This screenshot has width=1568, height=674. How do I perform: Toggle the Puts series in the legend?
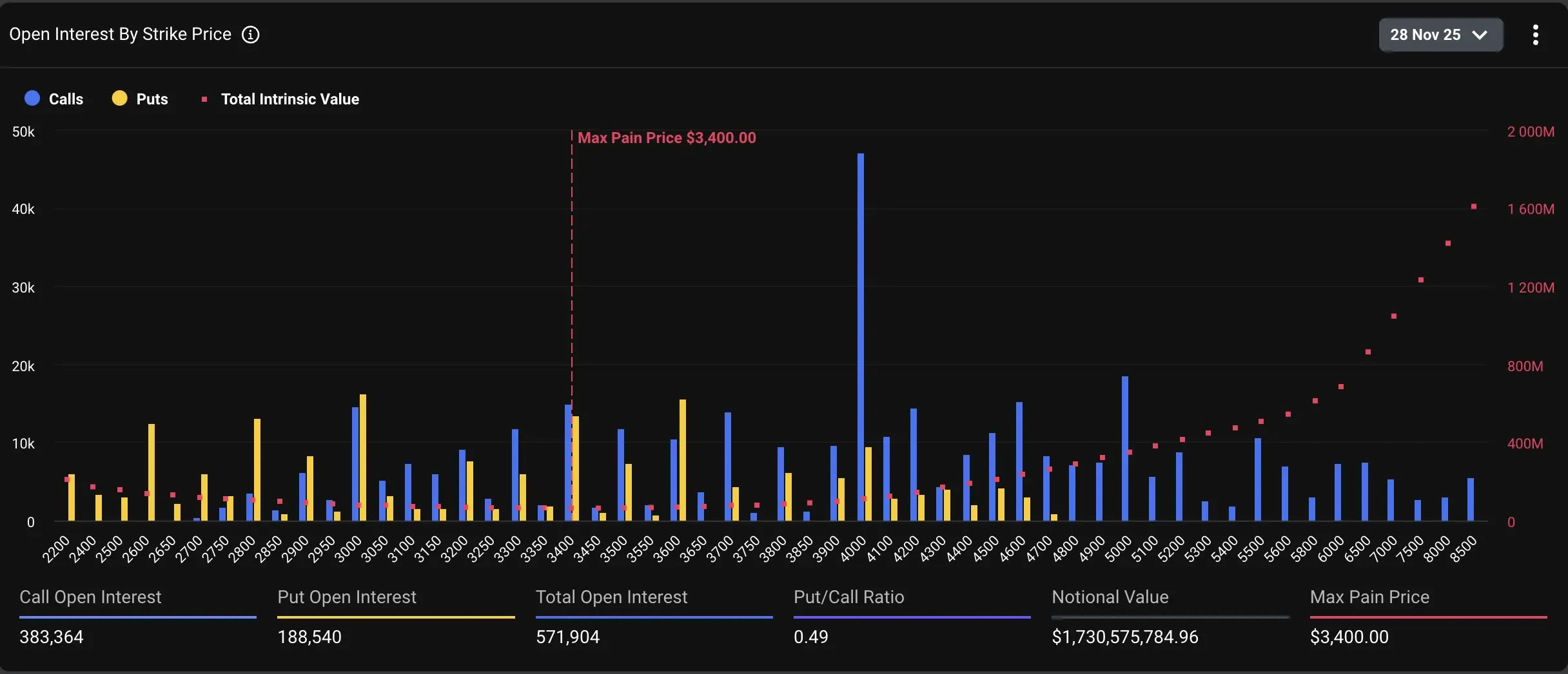140,99
